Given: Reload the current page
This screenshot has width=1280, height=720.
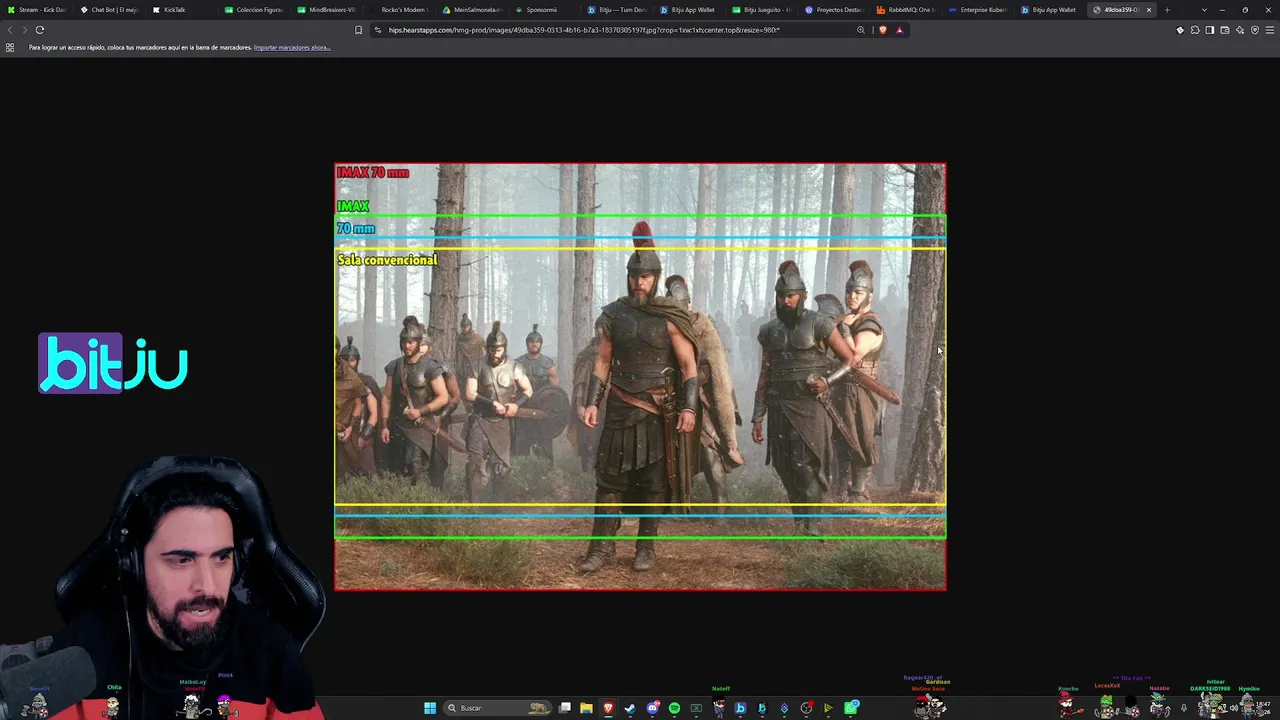Looking at the screenshot, I should pyautogui.click(x=40, y=30).
